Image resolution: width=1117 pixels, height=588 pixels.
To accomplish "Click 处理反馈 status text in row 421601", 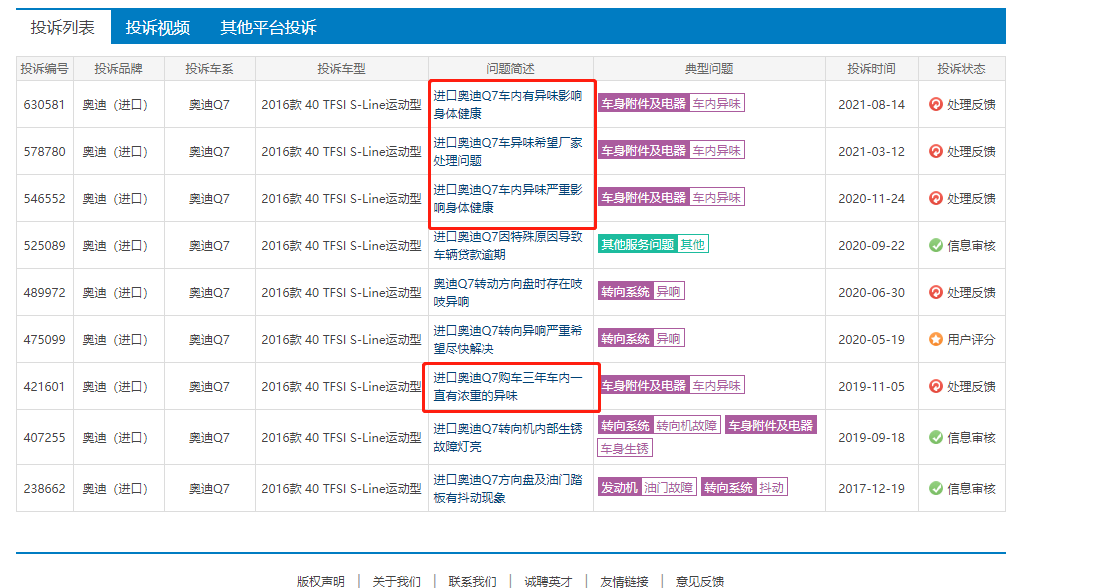I will pyautogui.click(x=971, y=386).
